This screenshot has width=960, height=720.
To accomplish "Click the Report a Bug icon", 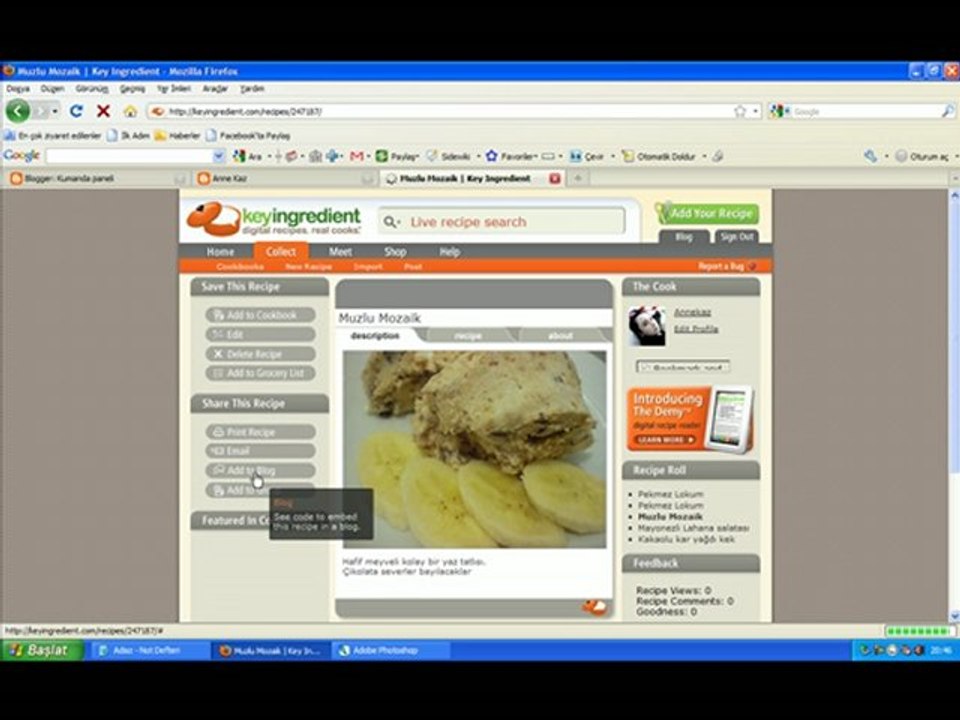I will 752,266.
